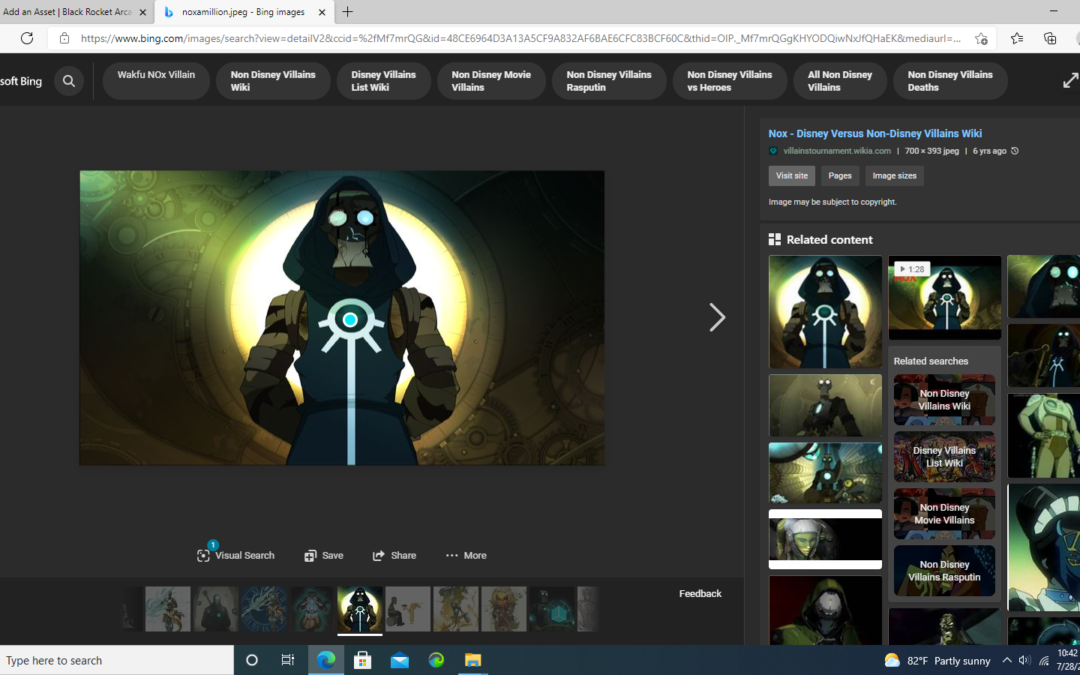1080x675 pixels.
Task: Open Non Disney Movie Villains related search card
Action: (944, 514)
